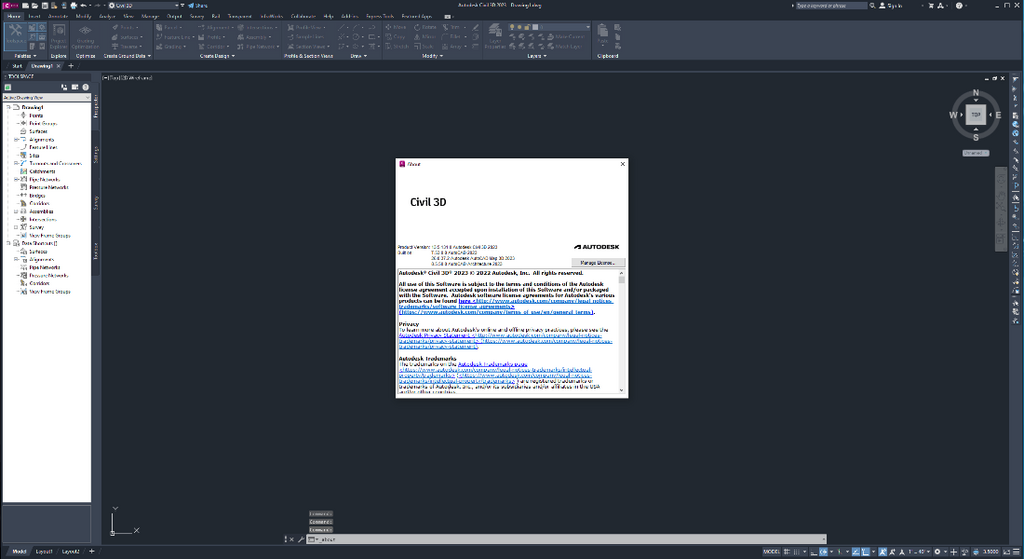Screen dimensions: 1024x559
Task: Click the Traverse tool in the ribbon
Action: click(x=125, y=46)
